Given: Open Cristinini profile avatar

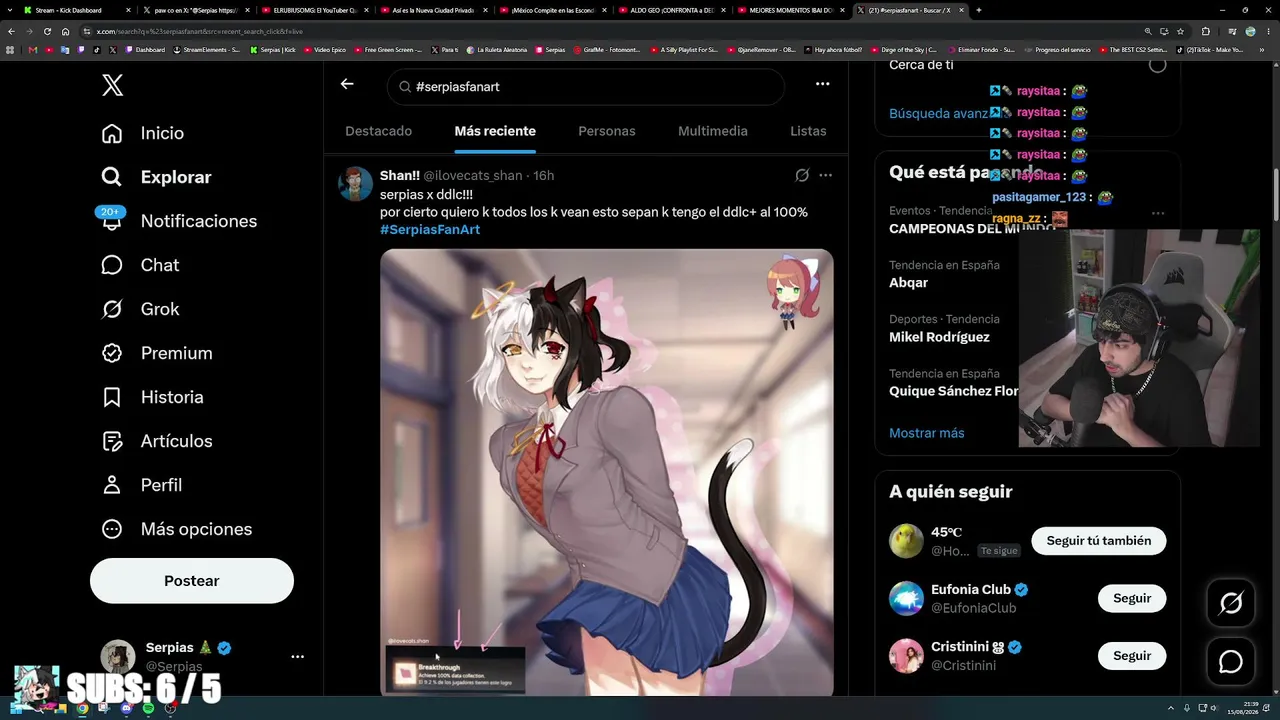Looking at the screenshot, I should click(x=906, y=656).
